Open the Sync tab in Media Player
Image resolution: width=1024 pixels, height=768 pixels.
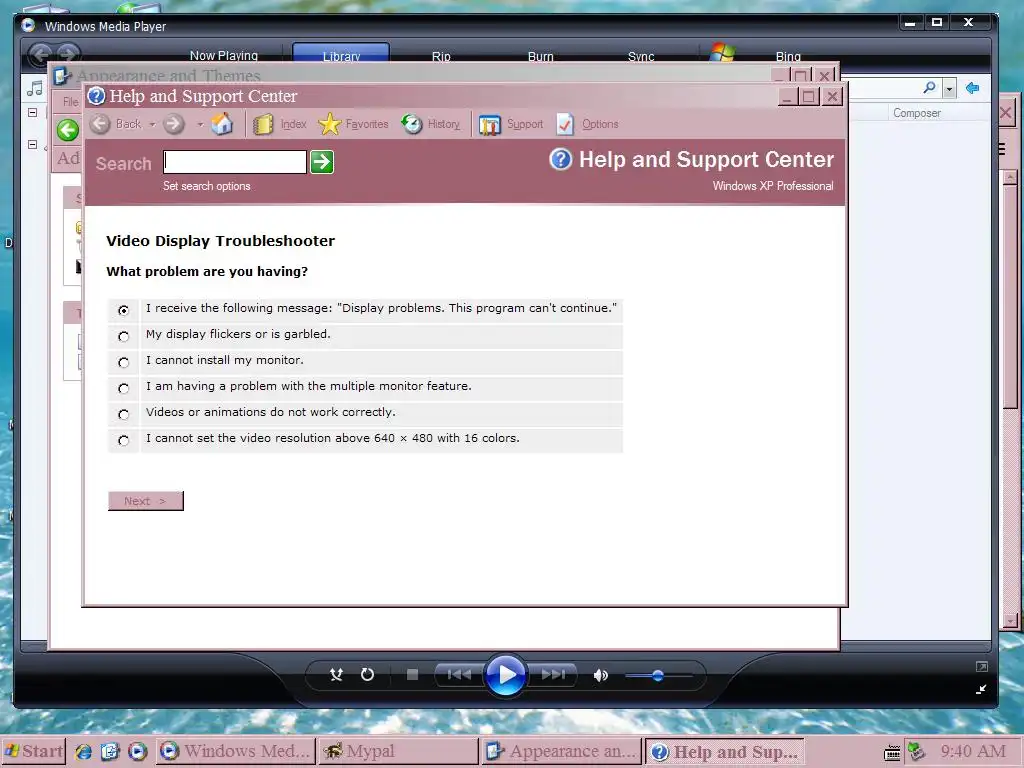(641, 56)
